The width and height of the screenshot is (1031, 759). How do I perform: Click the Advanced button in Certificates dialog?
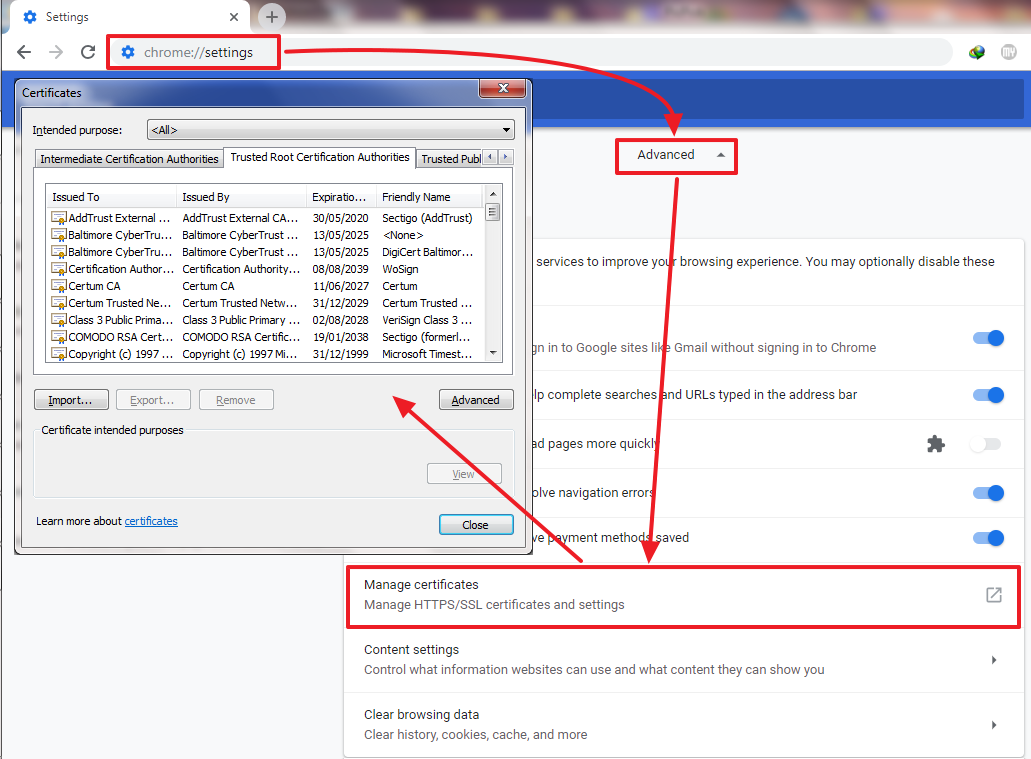(475, 400)
